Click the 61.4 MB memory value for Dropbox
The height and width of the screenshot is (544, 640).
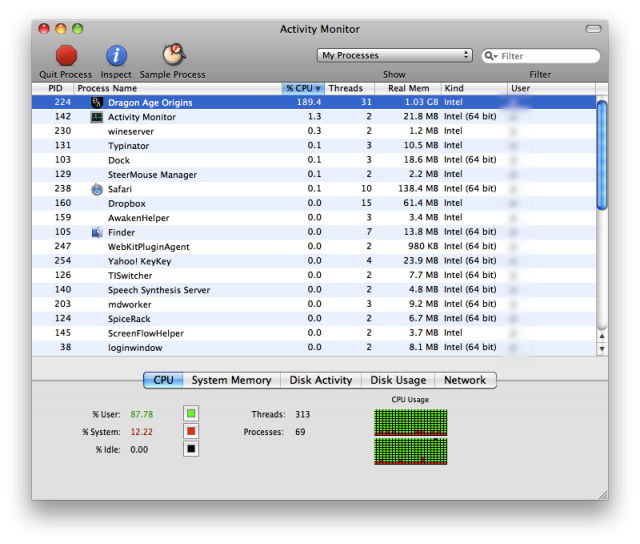point(421,203)
